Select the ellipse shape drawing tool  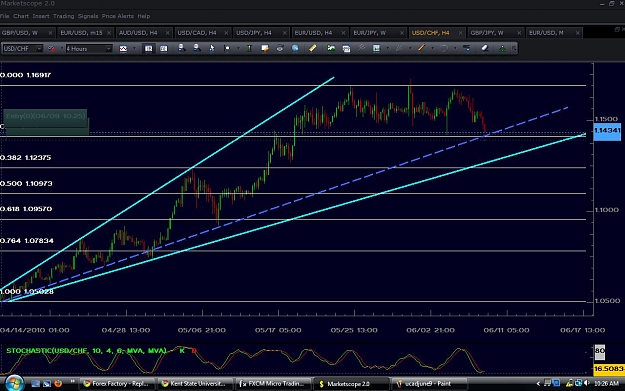tap(444, 48)
